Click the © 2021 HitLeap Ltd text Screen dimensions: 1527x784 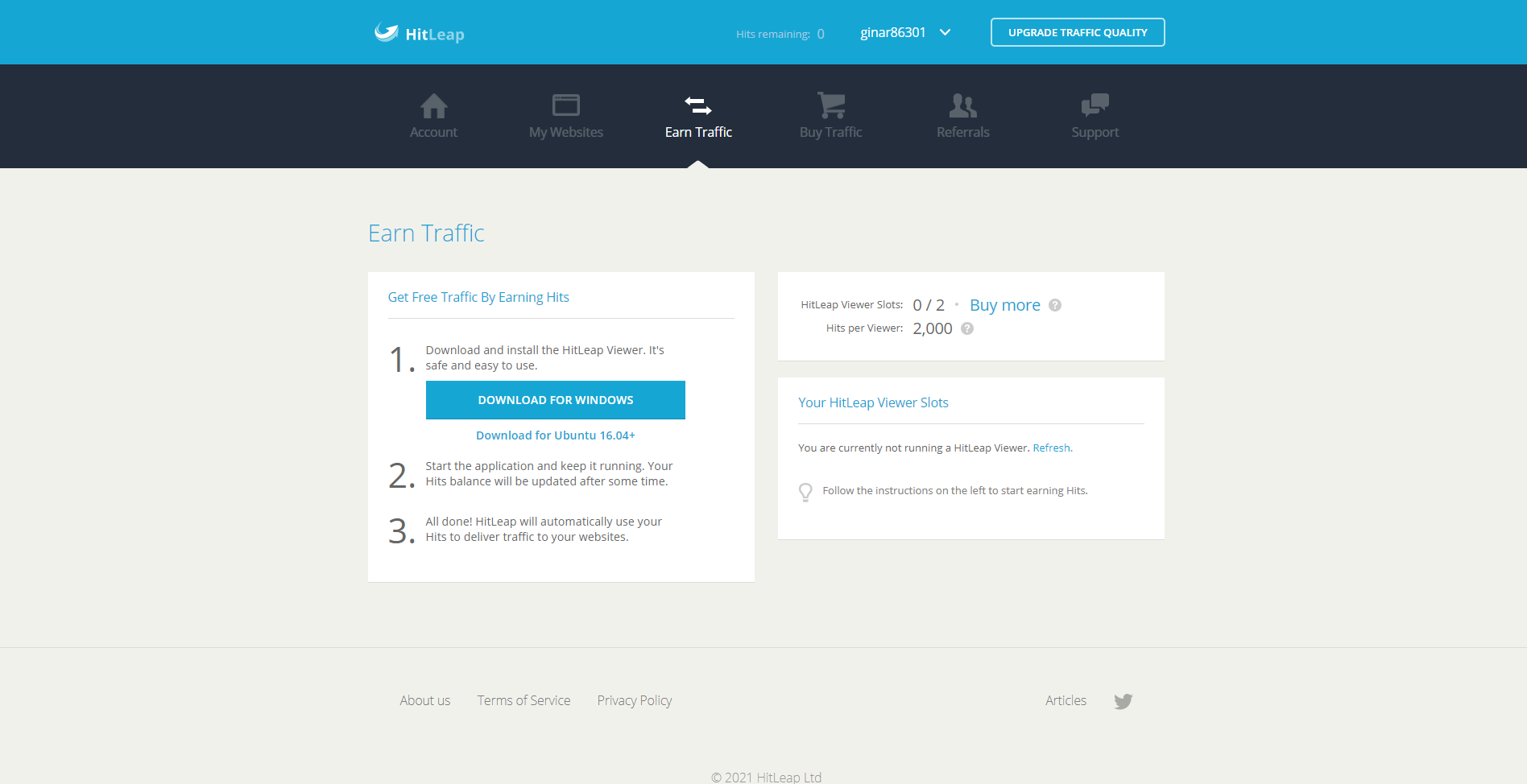pos(767,777)
